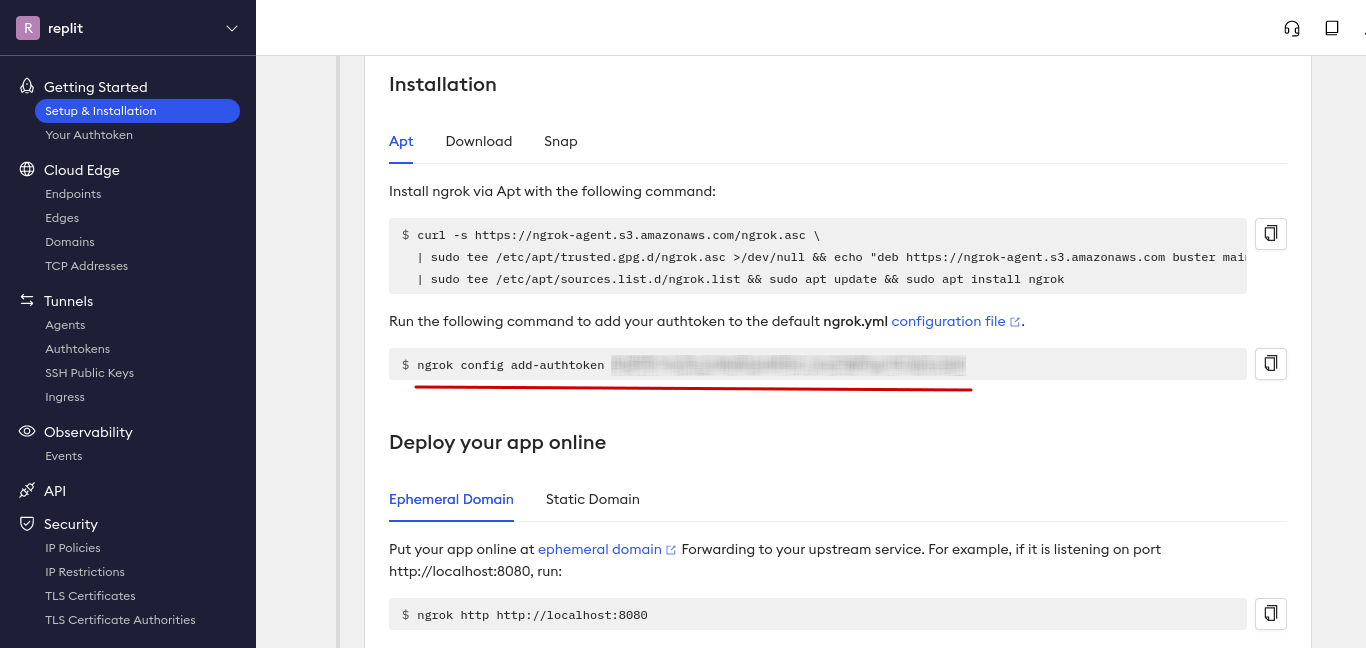The image size is (1366, 648).
Task: Copy the apt install command
Action: [x=1270, y=234]
